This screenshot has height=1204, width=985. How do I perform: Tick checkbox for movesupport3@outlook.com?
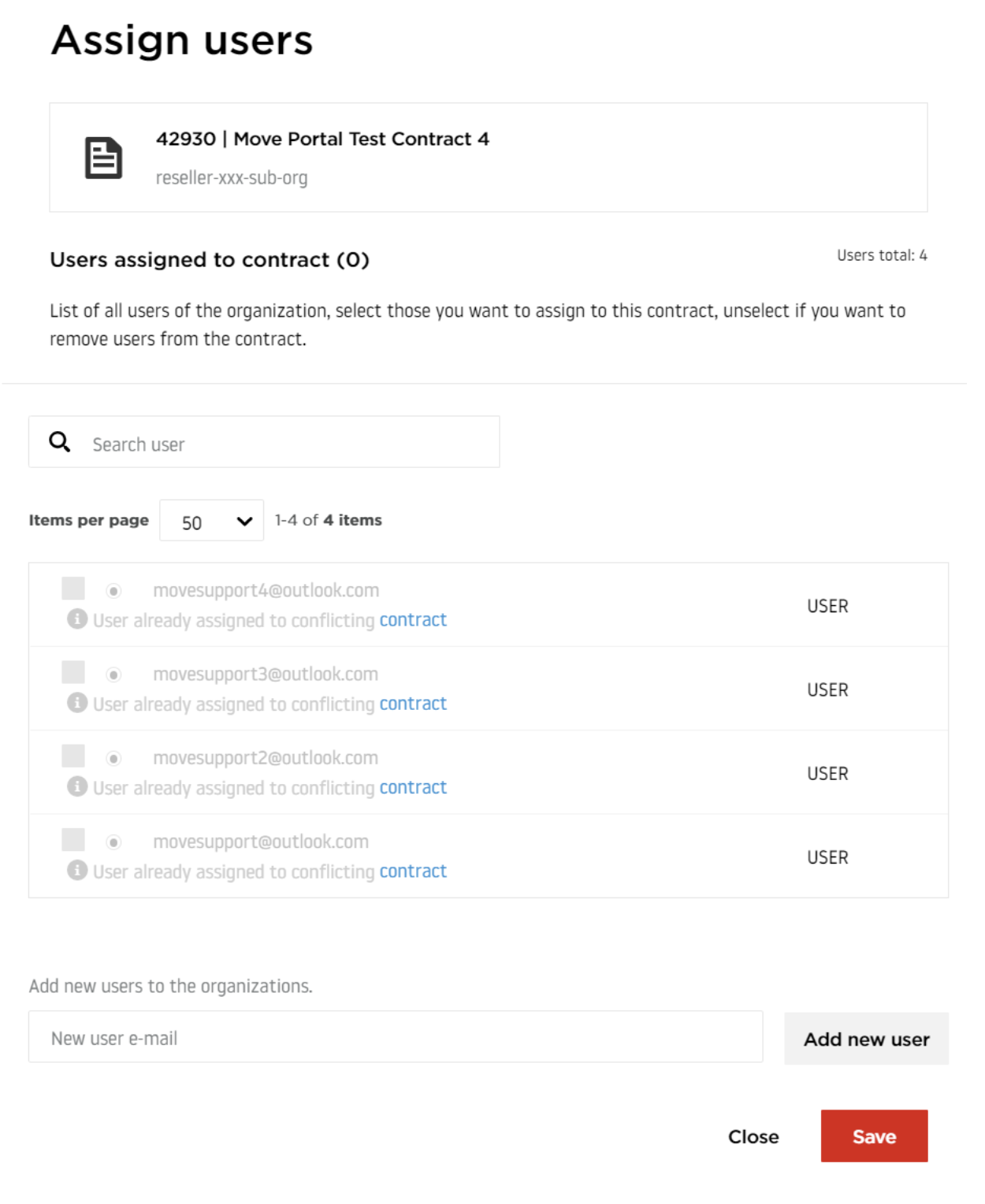pos(73,672)
